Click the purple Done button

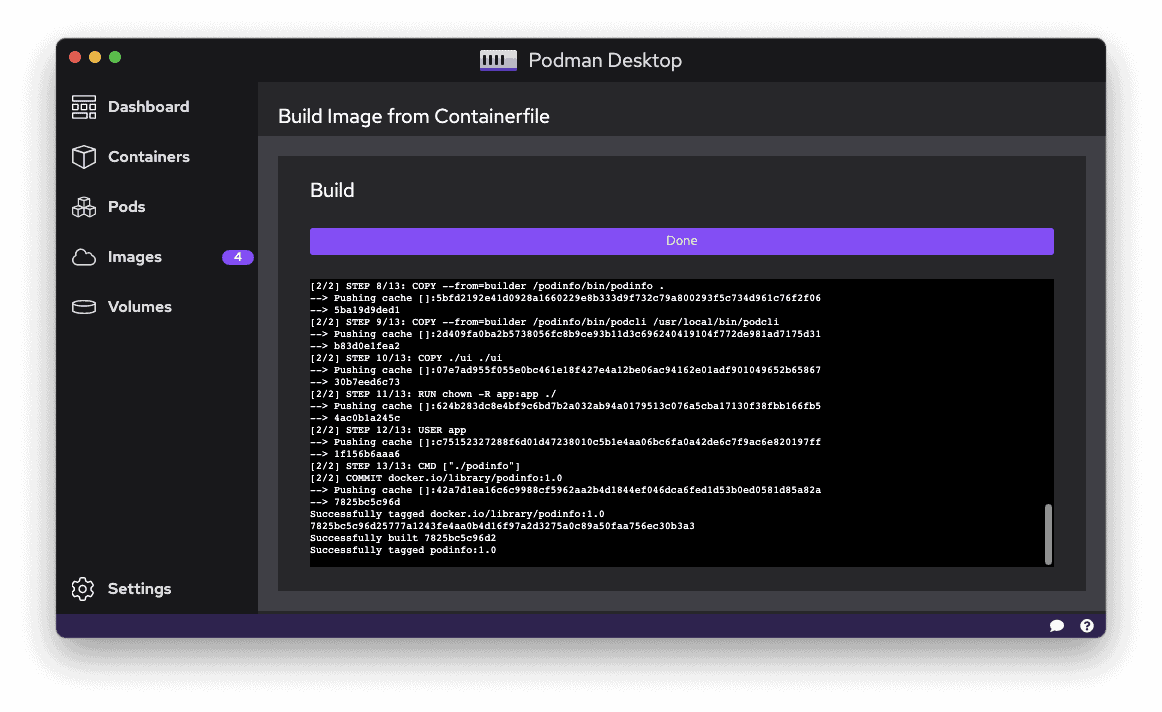click(x=681, y=241)
